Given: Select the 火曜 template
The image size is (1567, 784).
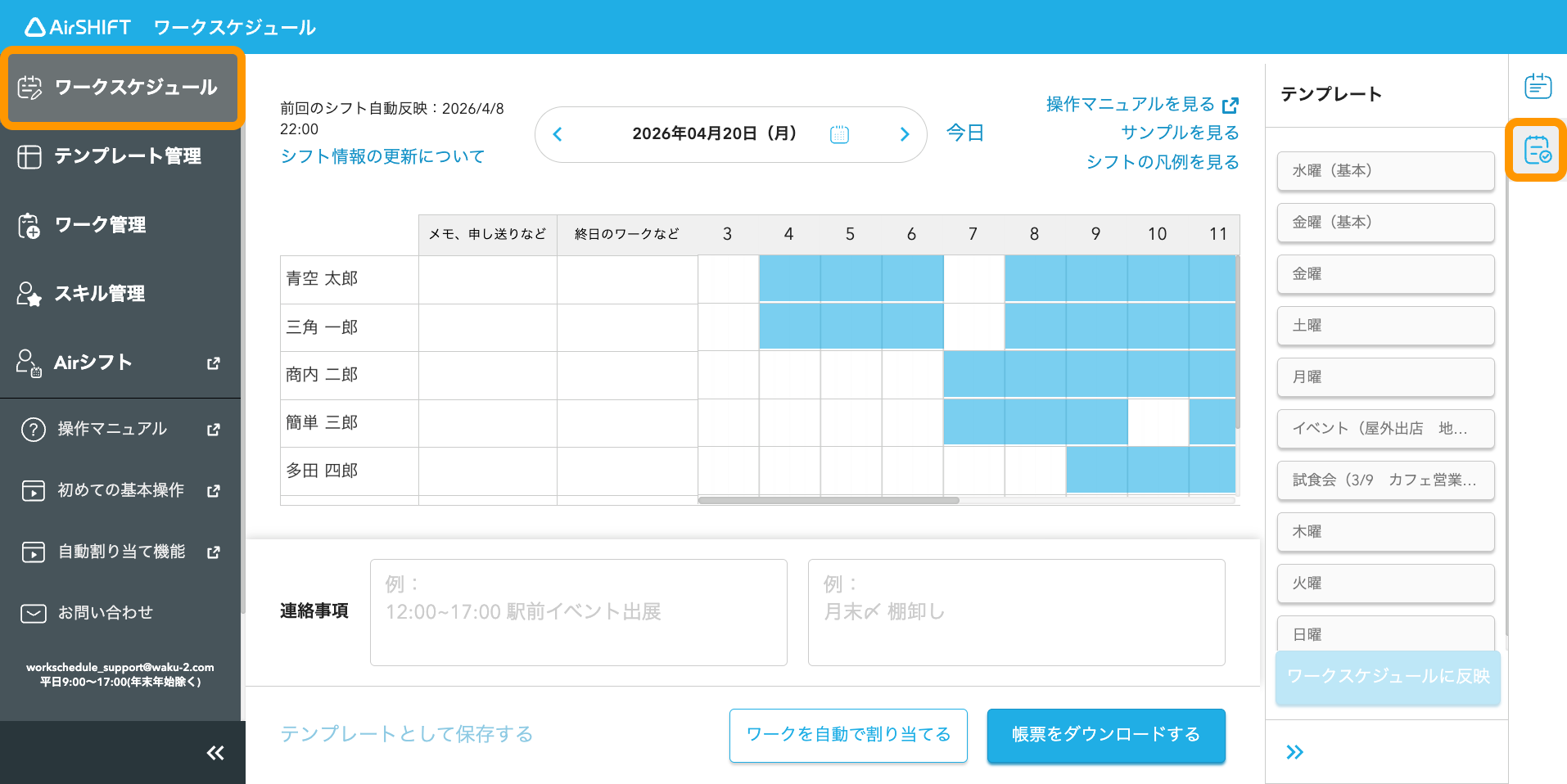Looking at the screenshot, I should 1385,583.
